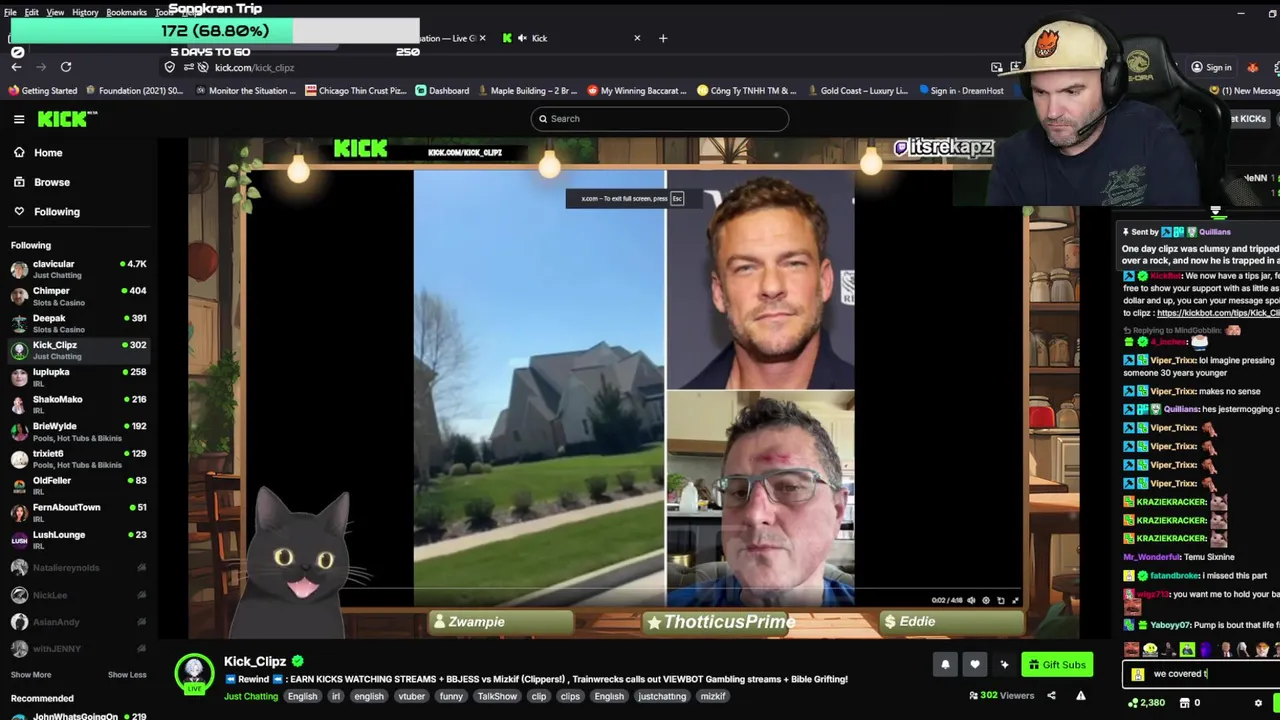
Task: Select luplupka channel in sidebar
Action: 78,377
